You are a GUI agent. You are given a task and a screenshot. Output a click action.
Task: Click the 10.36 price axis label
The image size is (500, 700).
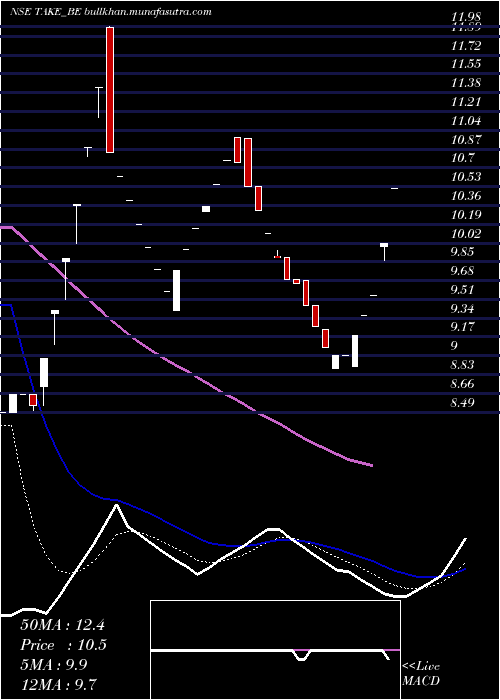(x=466, y=196)
